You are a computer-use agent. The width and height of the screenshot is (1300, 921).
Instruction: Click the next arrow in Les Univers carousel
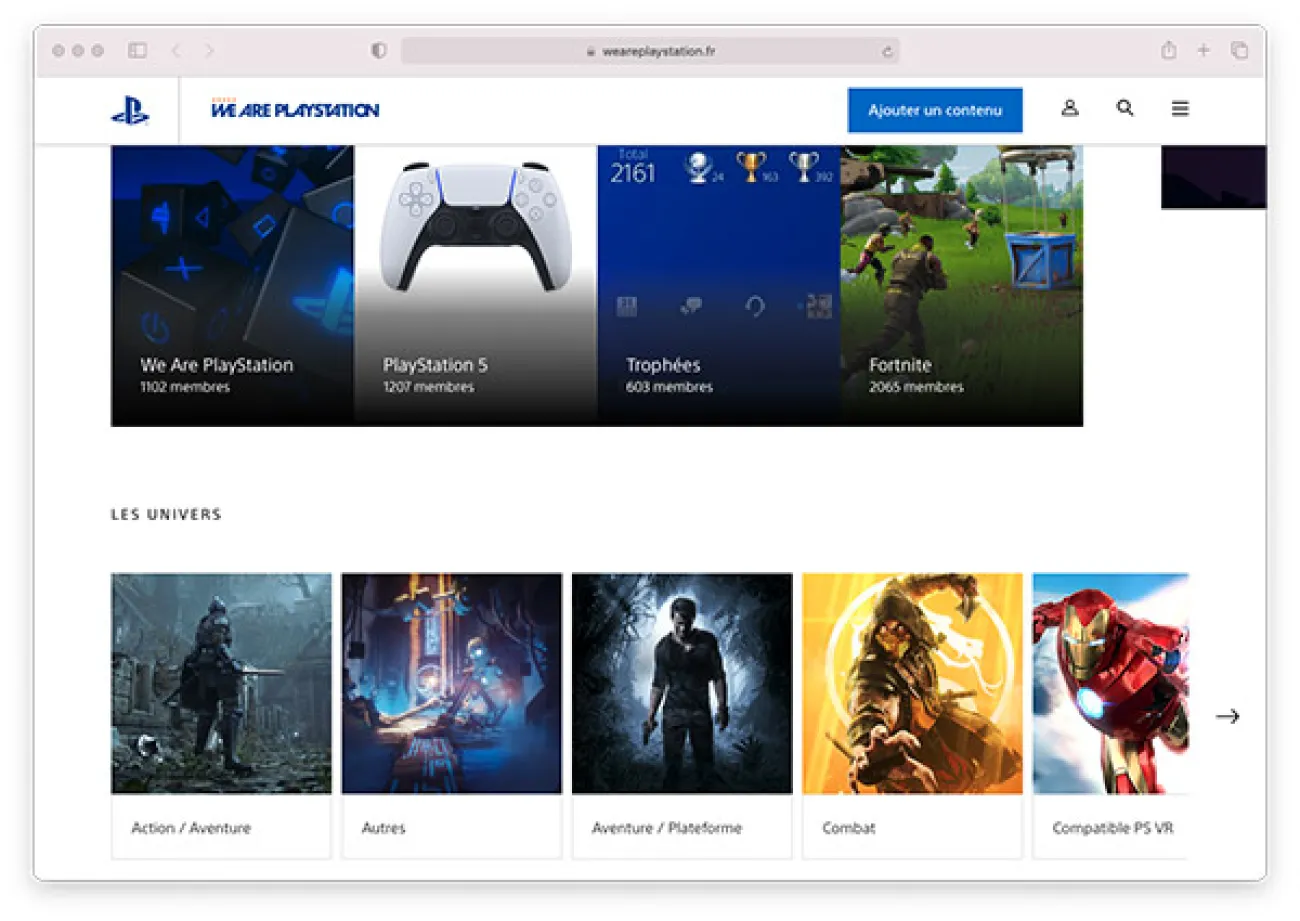pos(1227,716)
